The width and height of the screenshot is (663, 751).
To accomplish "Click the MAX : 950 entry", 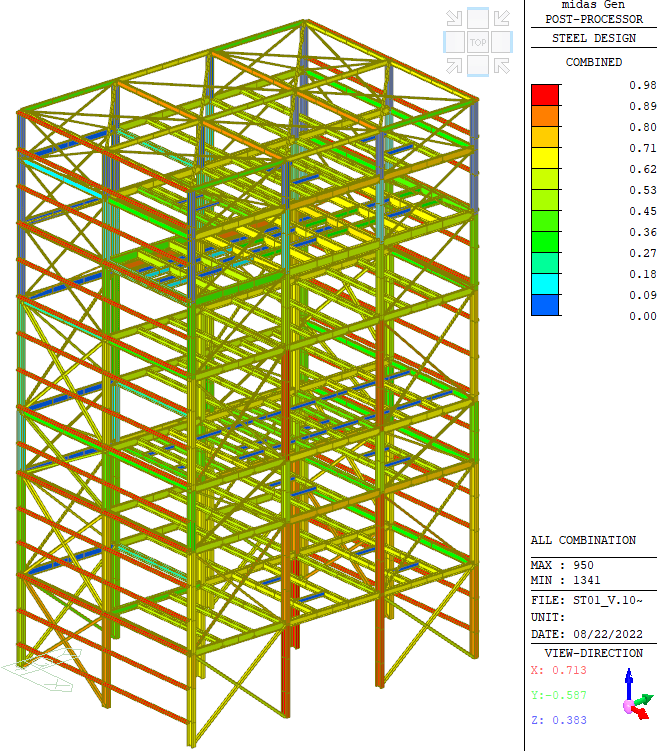I will (x=562, y=565).
